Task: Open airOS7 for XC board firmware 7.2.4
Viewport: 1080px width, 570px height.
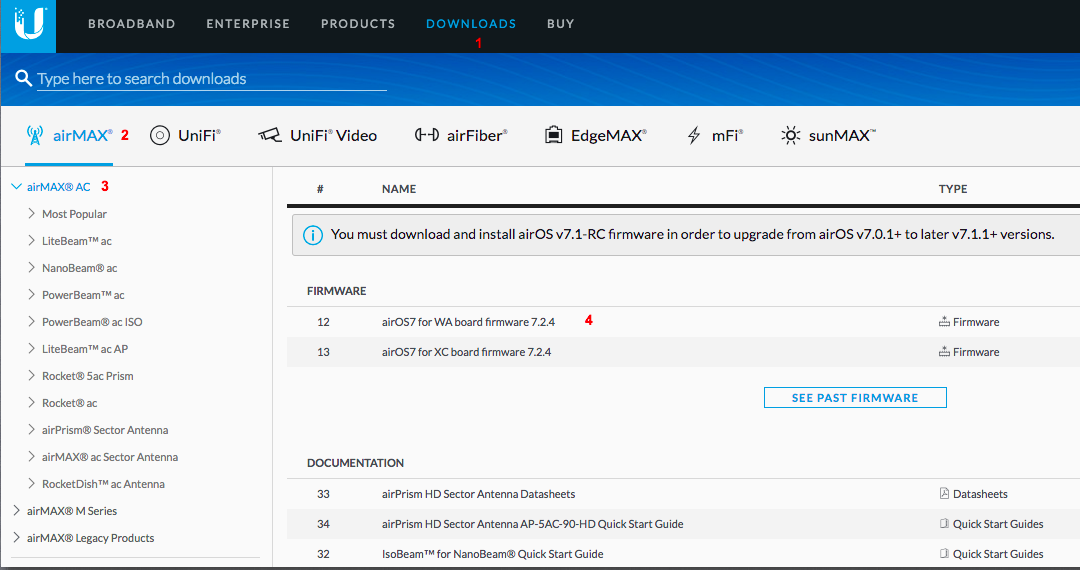Action: pos(466,352)
